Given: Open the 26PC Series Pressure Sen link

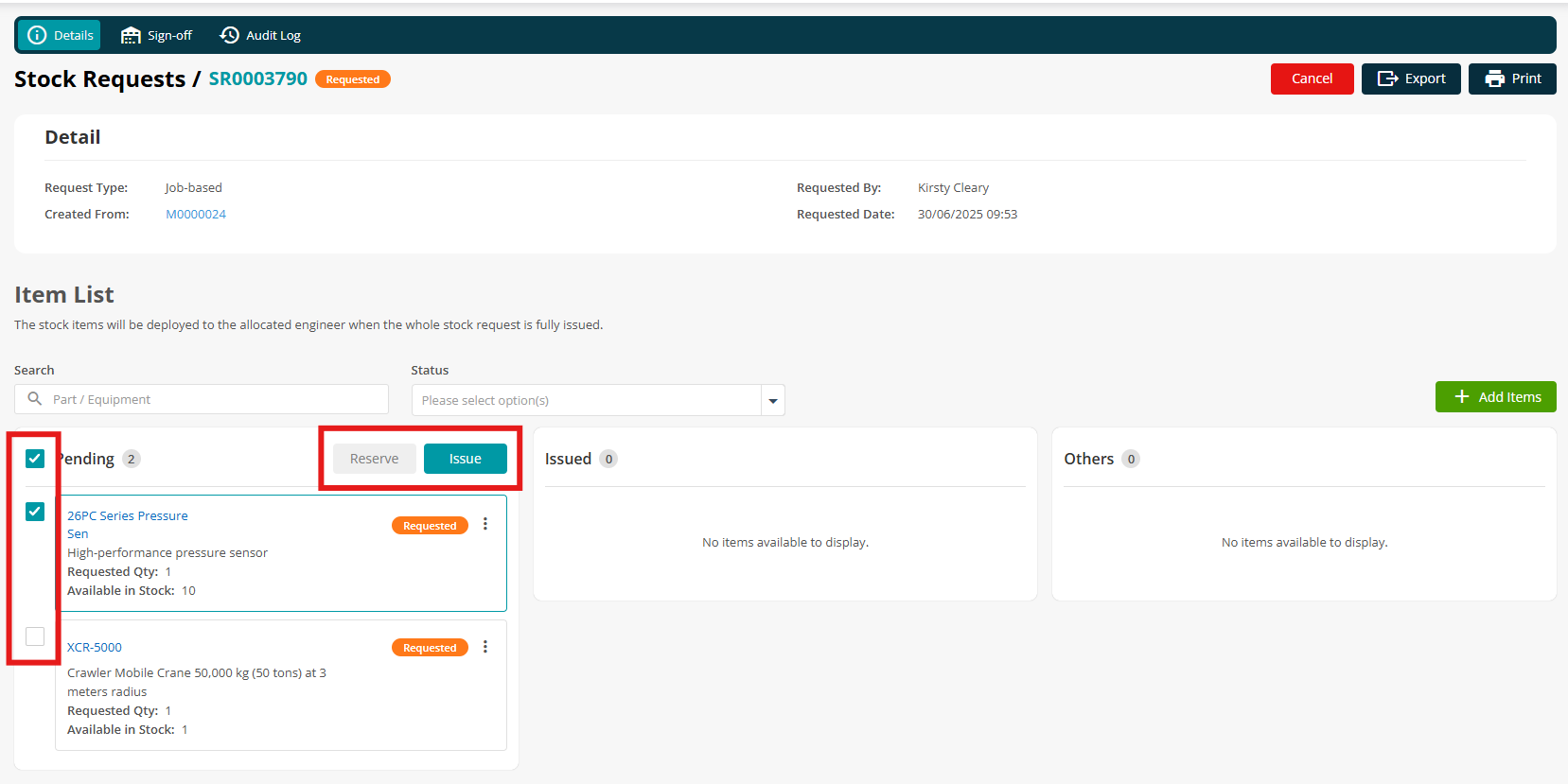Looking at the screenshot, I should click(x=128, y=525).
